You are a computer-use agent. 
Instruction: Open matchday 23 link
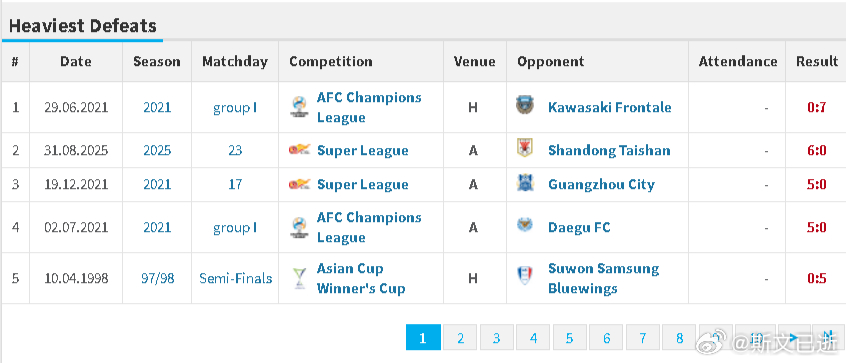235,150
